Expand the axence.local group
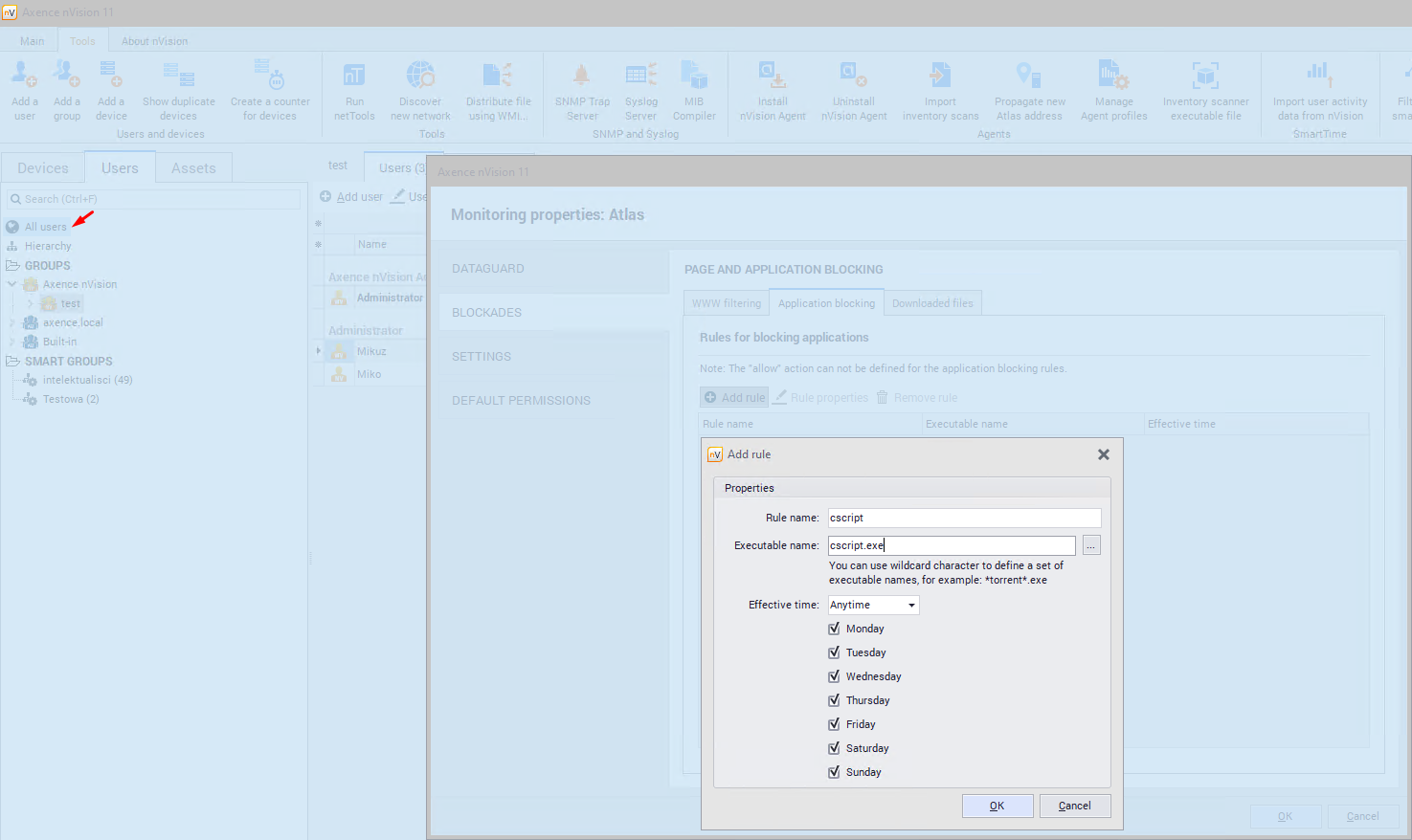The image size is (1412, 840). point(12,322)
